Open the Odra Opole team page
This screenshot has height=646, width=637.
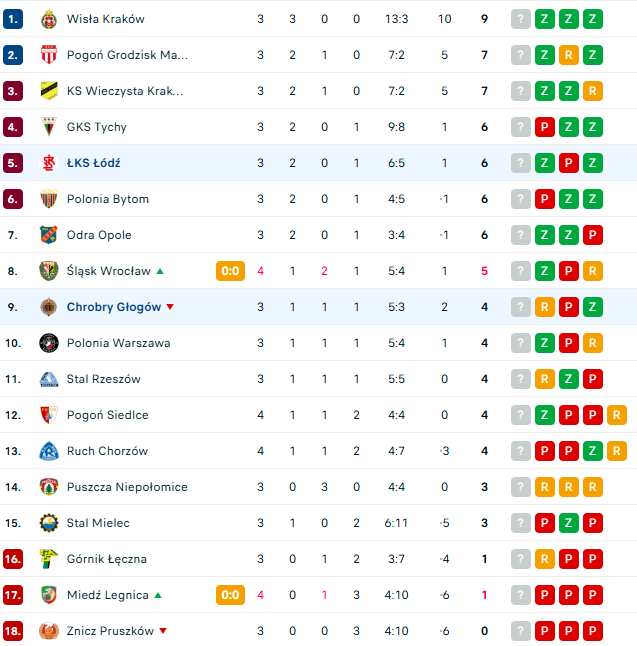pos(99,235)
